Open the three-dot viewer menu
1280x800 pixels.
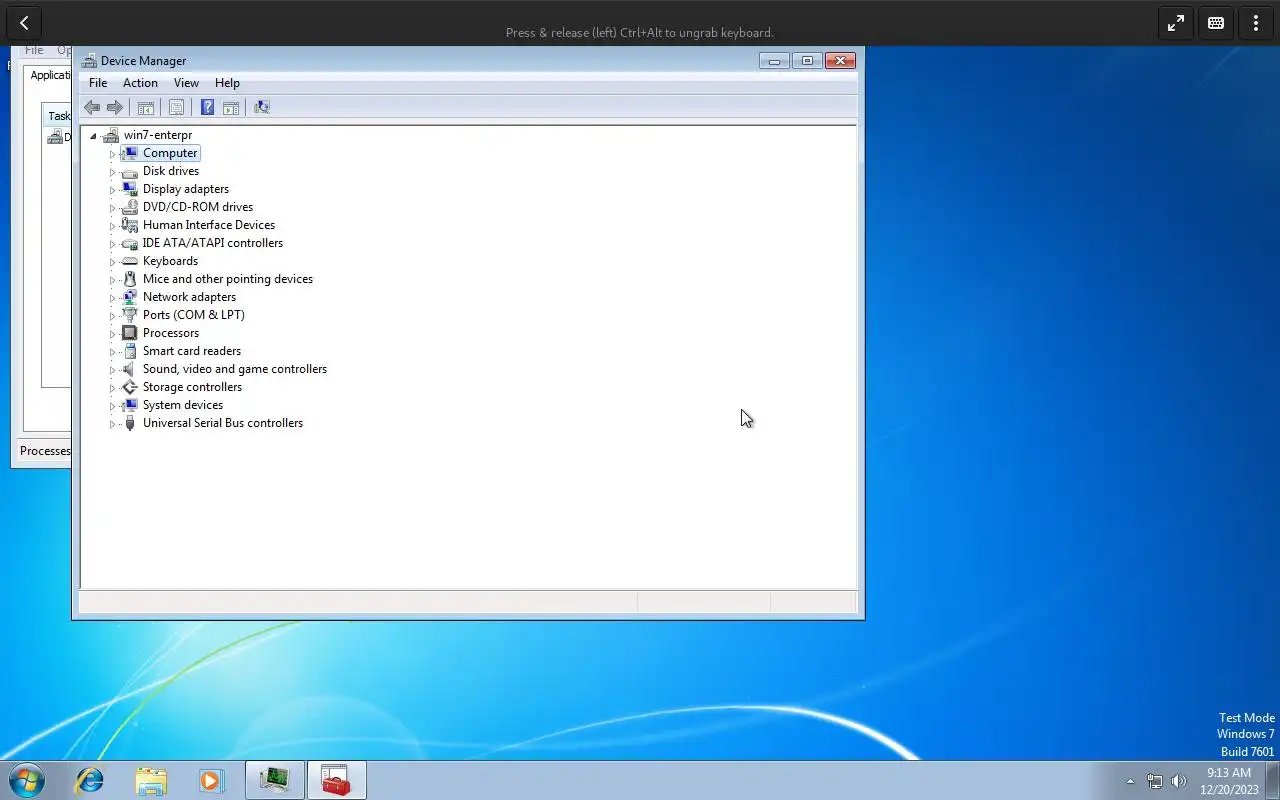coord(1256,23)
